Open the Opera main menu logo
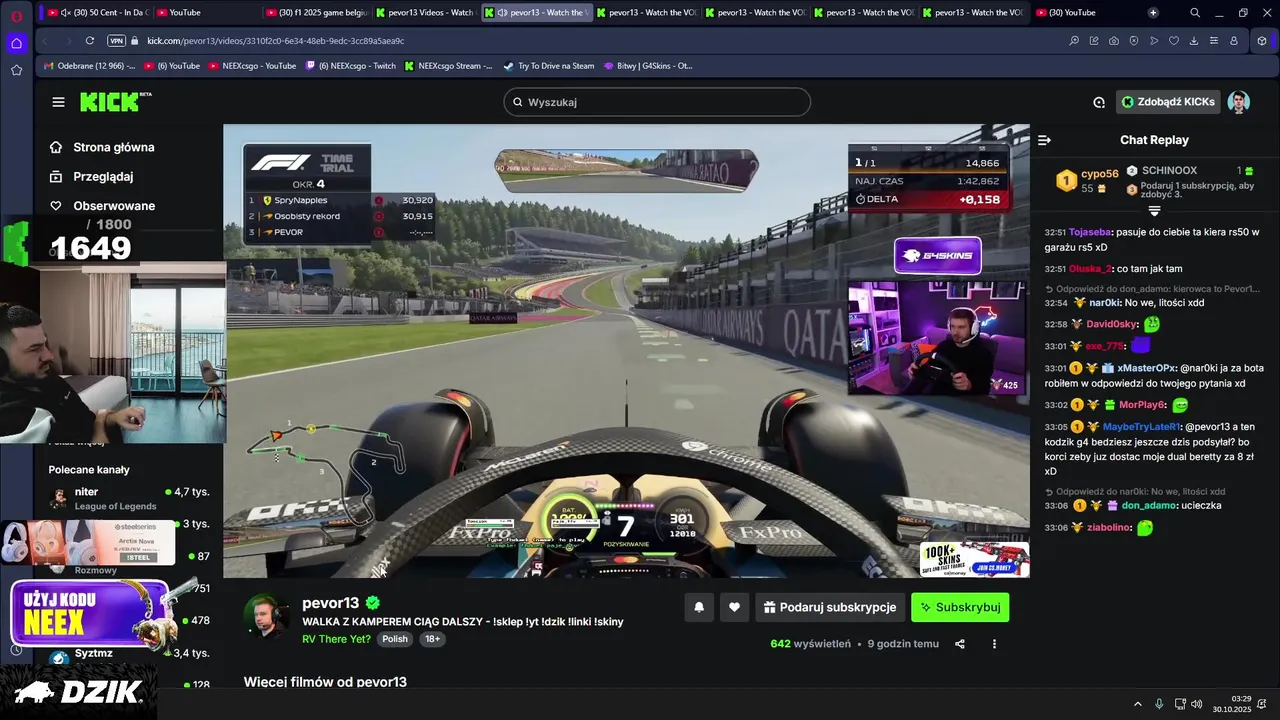Image resolution: width=1280 pixels, height=720 pixels. (16, 17)
